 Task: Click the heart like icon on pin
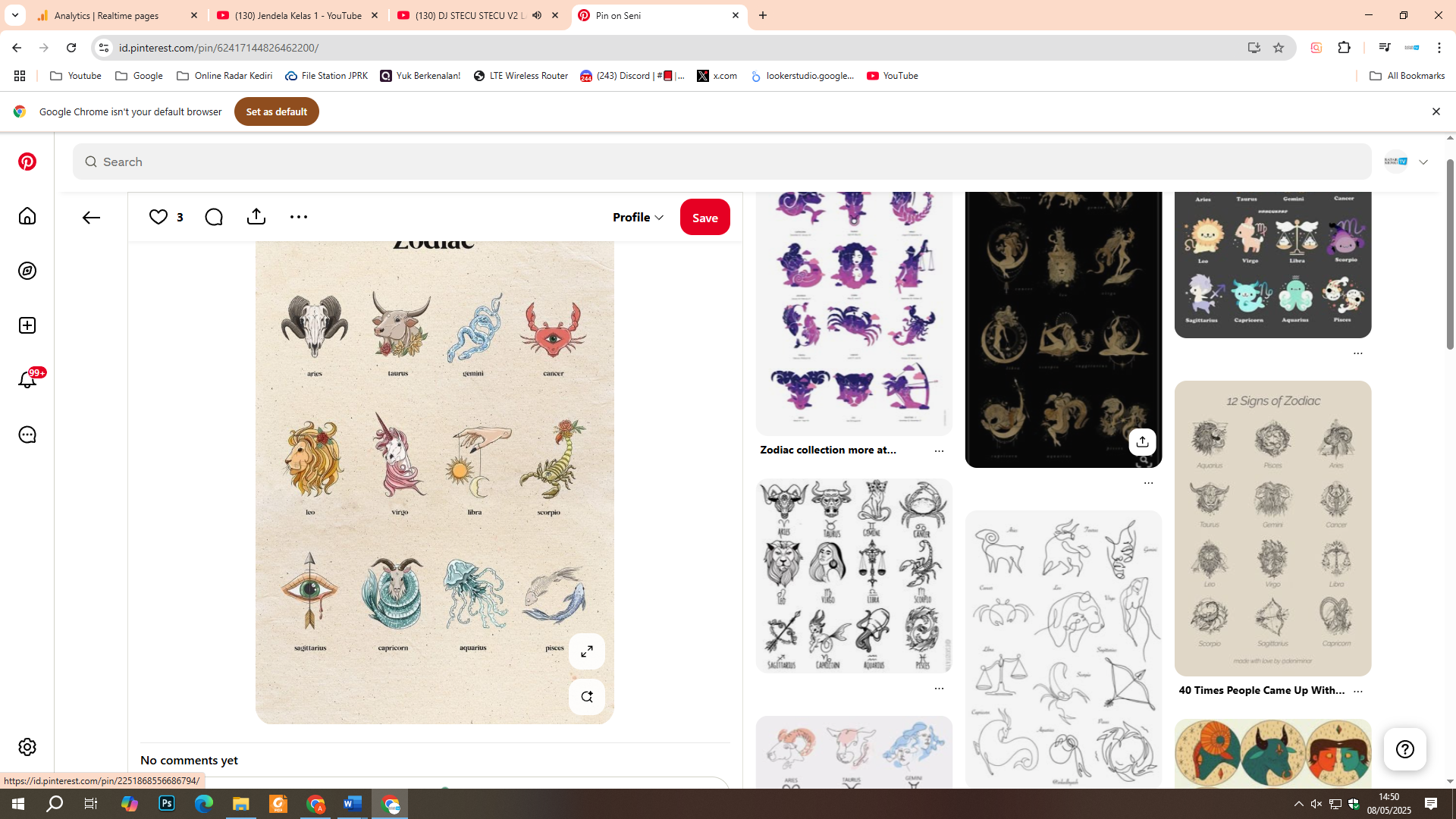158,217
